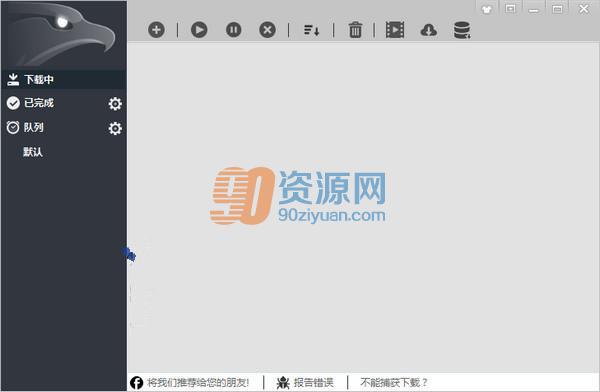Image resolution: width=600 pixels, height=392 pixels.
Task: Open the sort order icon in toolbar
Action: click(311, 30)
